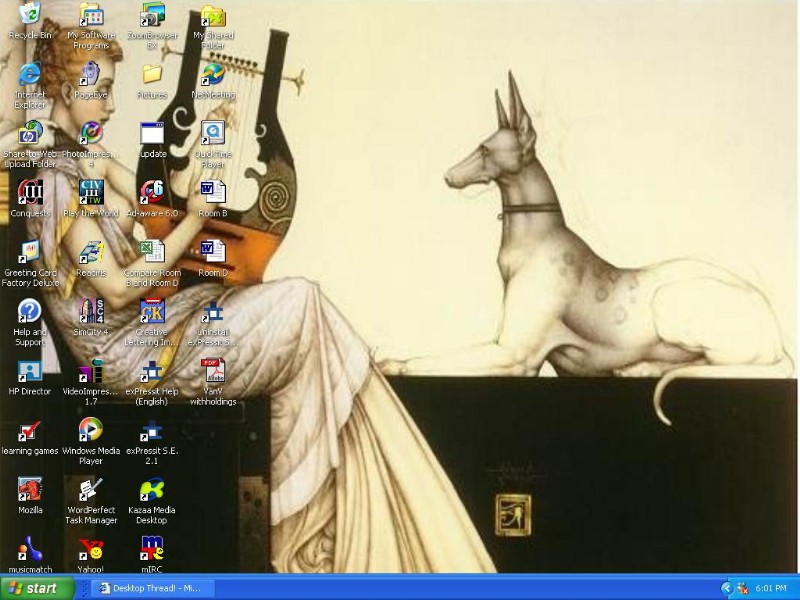Launch Internet Explorer from the desktop
800x600 pixels.
(30, 75)
